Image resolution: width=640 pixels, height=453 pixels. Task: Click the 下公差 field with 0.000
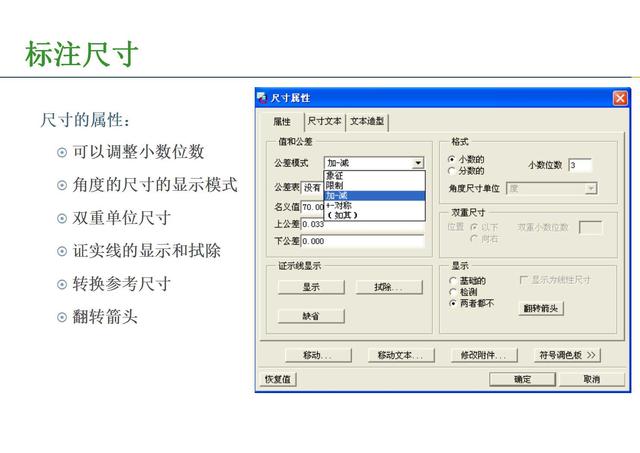(362, 241)
